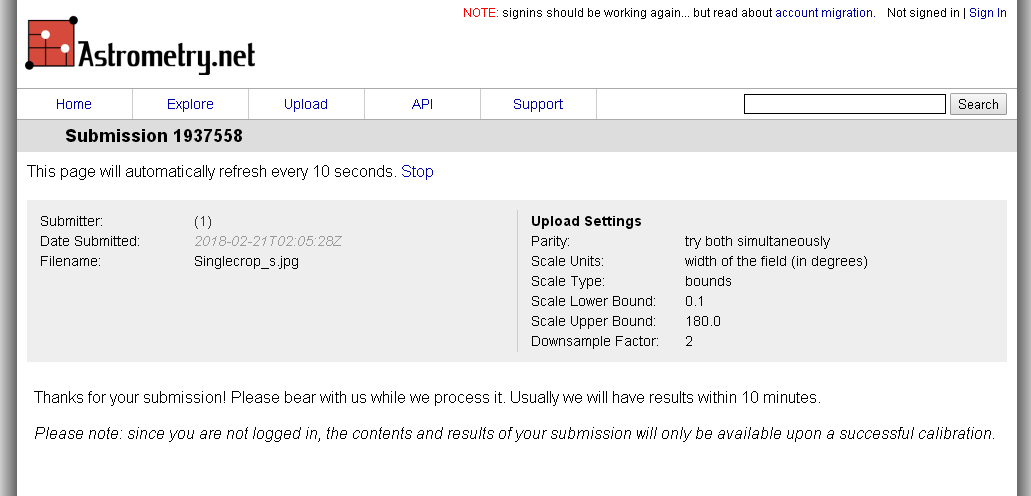Stop the automatic page refresh
The height and width of the screenshot is (496, 1031).
417,172
